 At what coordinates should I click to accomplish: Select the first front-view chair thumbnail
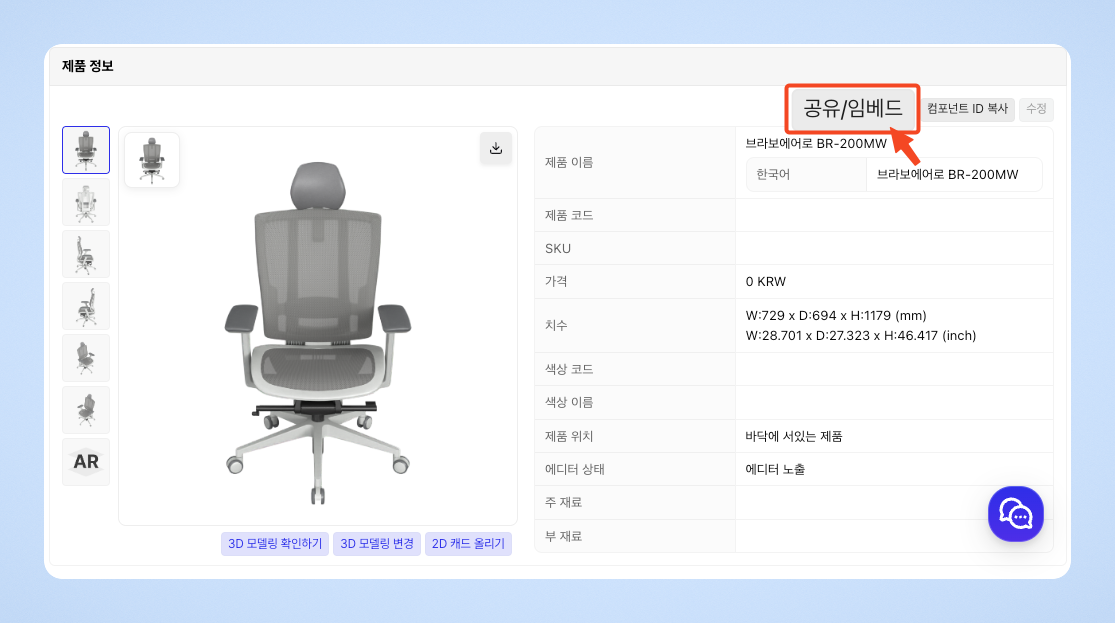point(86,150)
